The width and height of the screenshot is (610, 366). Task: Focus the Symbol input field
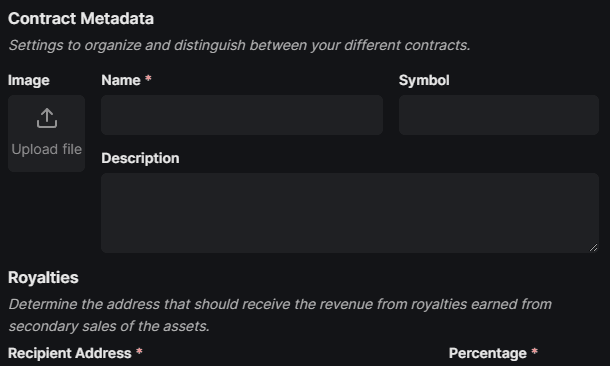tap(499, 115)
